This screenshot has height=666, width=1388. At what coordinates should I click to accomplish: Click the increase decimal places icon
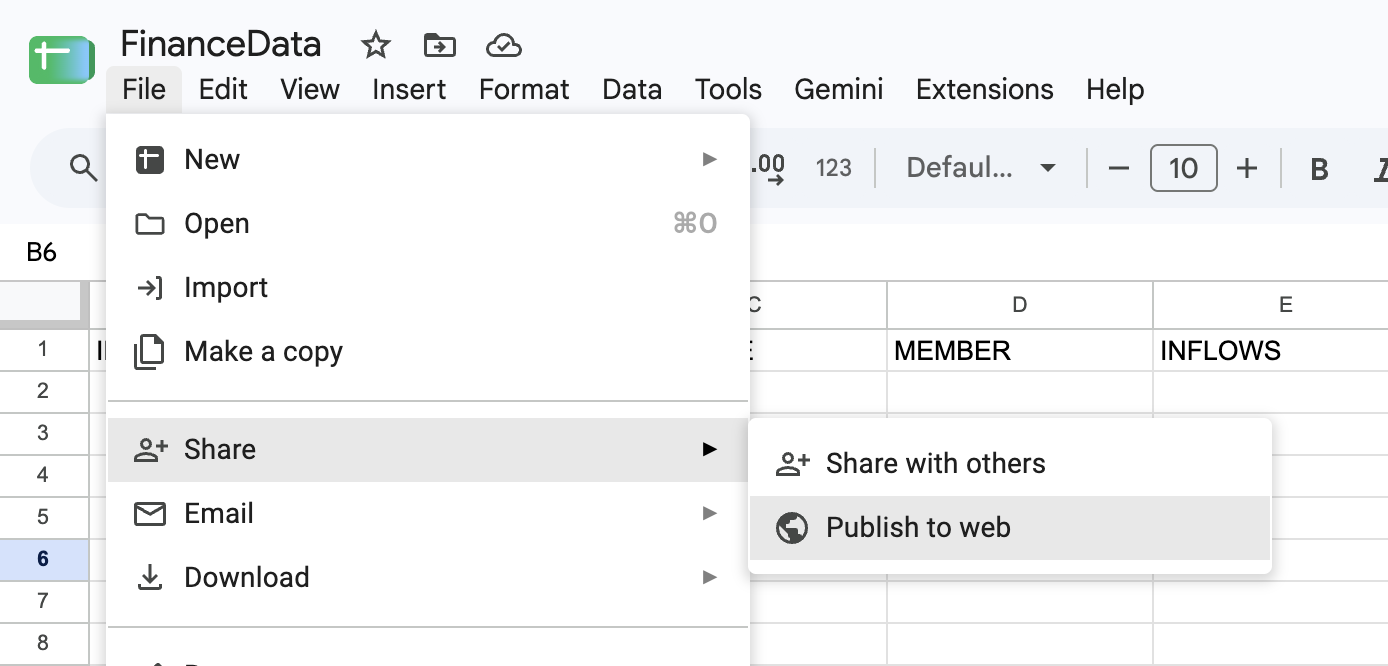pyautogui.click(x=768, y=168)
